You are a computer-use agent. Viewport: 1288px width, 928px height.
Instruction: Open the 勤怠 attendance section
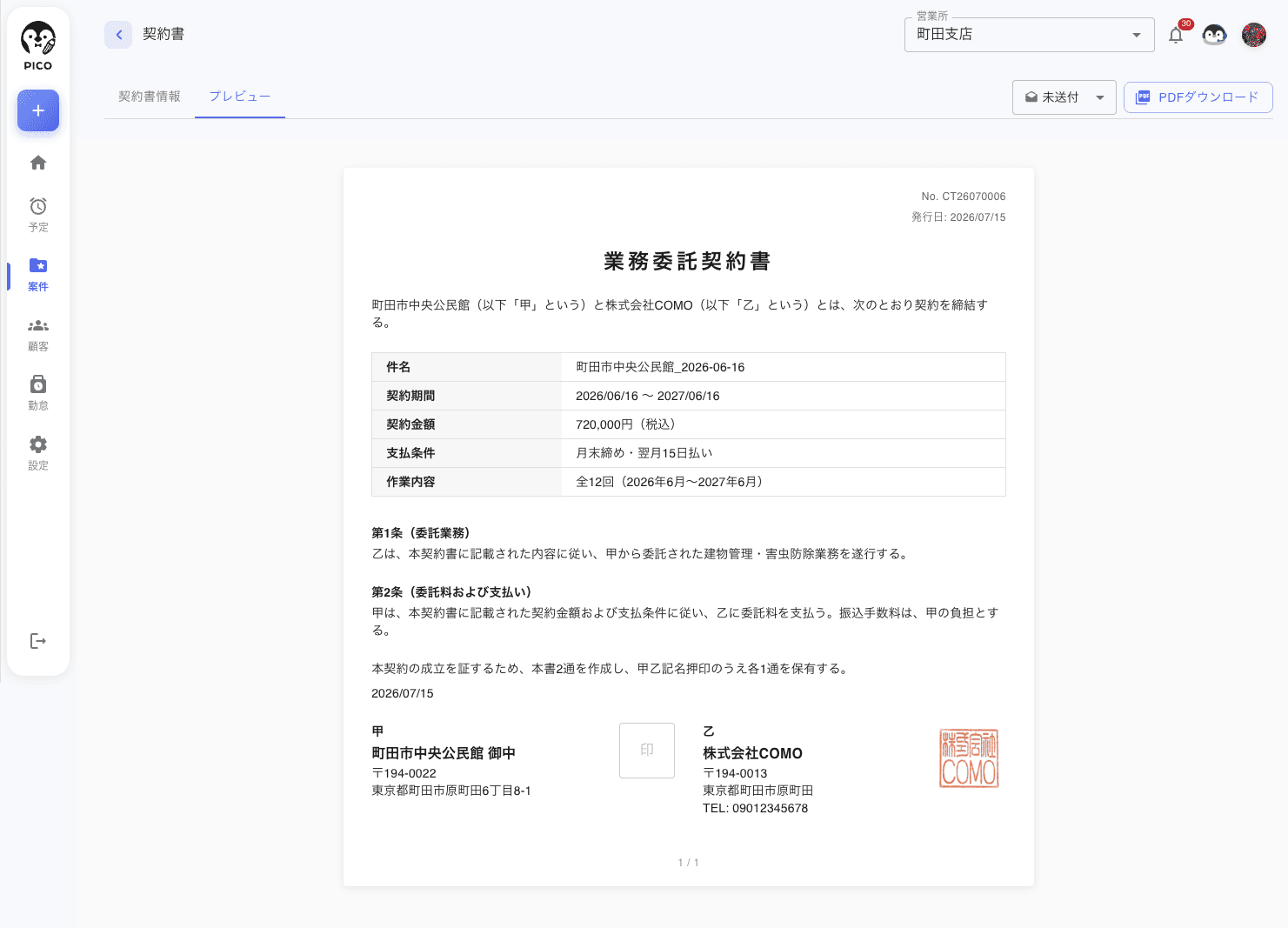[x=38, y=393]
